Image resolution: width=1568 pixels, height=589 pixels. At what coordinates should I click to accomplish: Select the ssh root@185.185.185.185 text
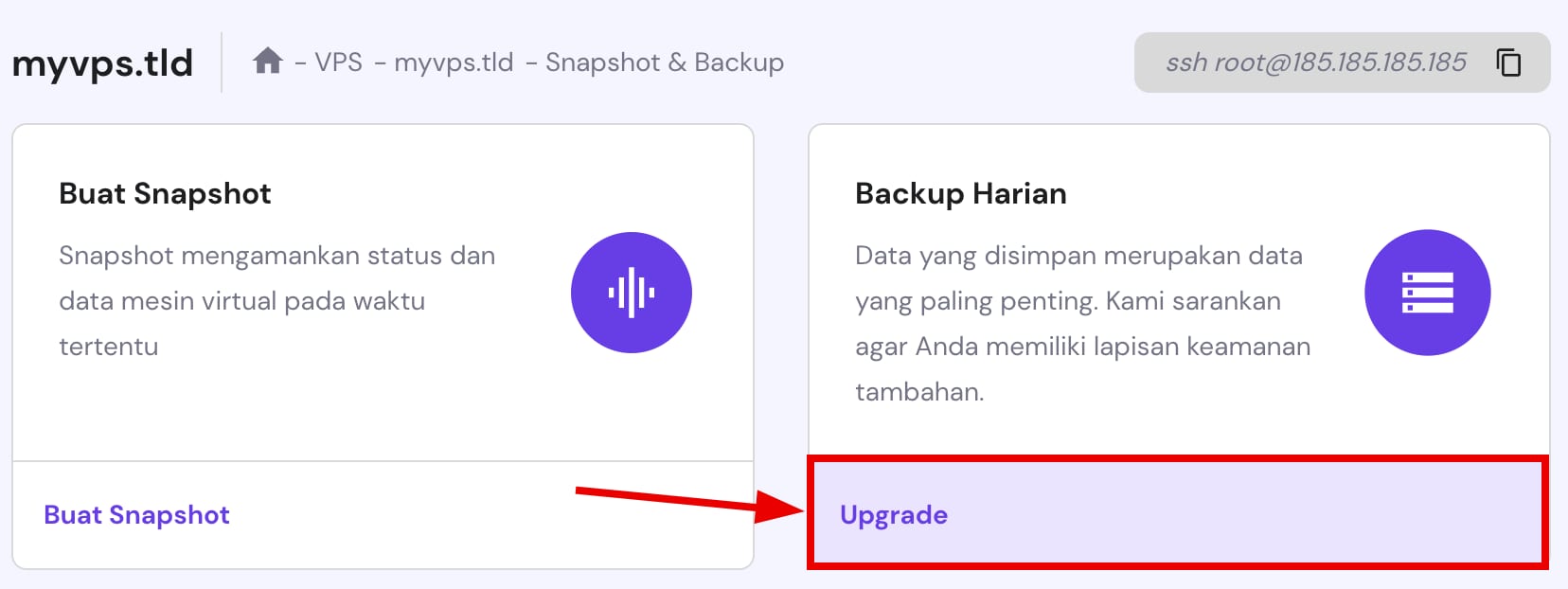1315,62
